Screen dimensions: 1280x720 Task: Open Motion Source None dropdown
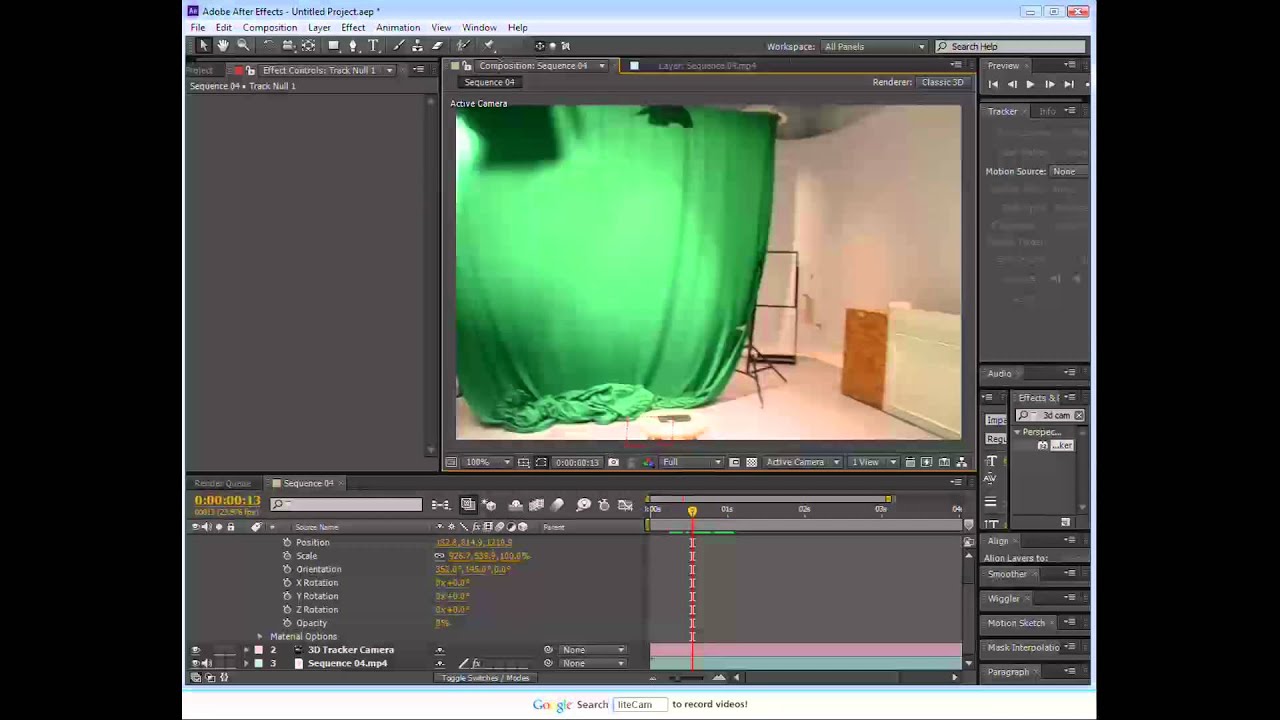click(x=1070, y=171)
